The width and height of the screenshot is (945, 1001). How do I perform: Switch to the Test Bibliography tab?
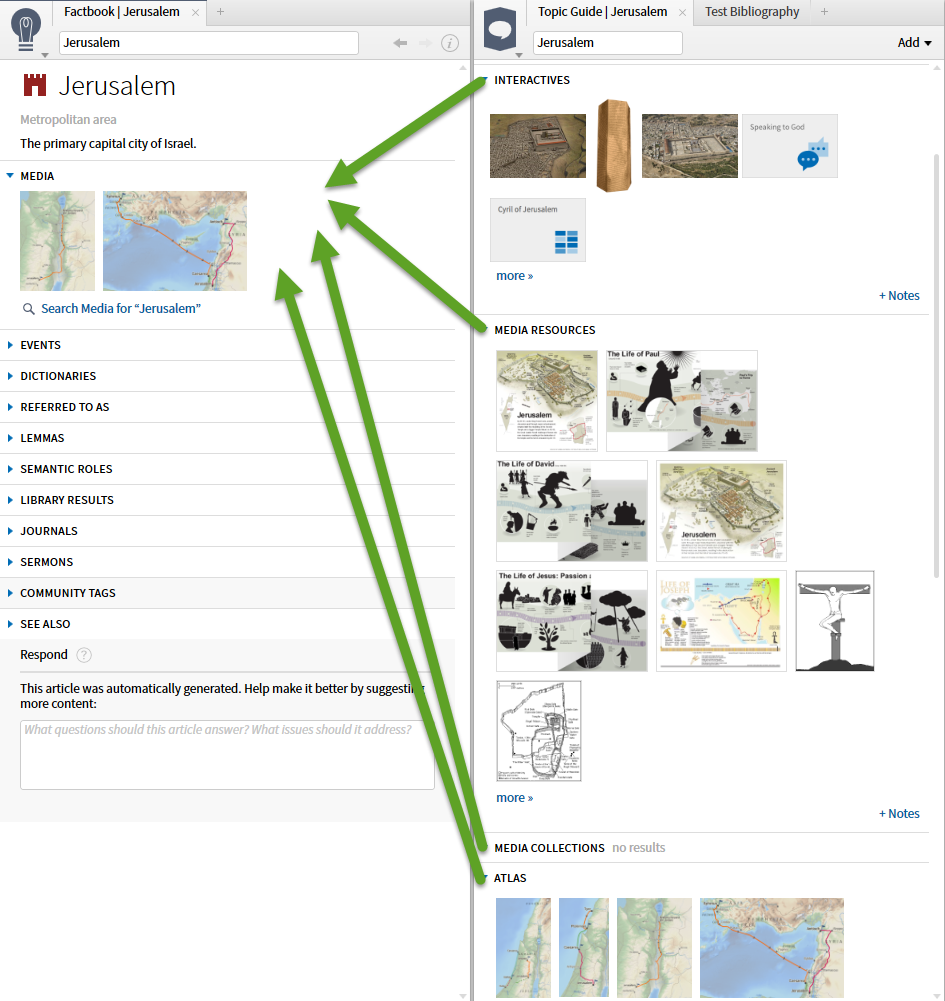(x=752, y=11)
